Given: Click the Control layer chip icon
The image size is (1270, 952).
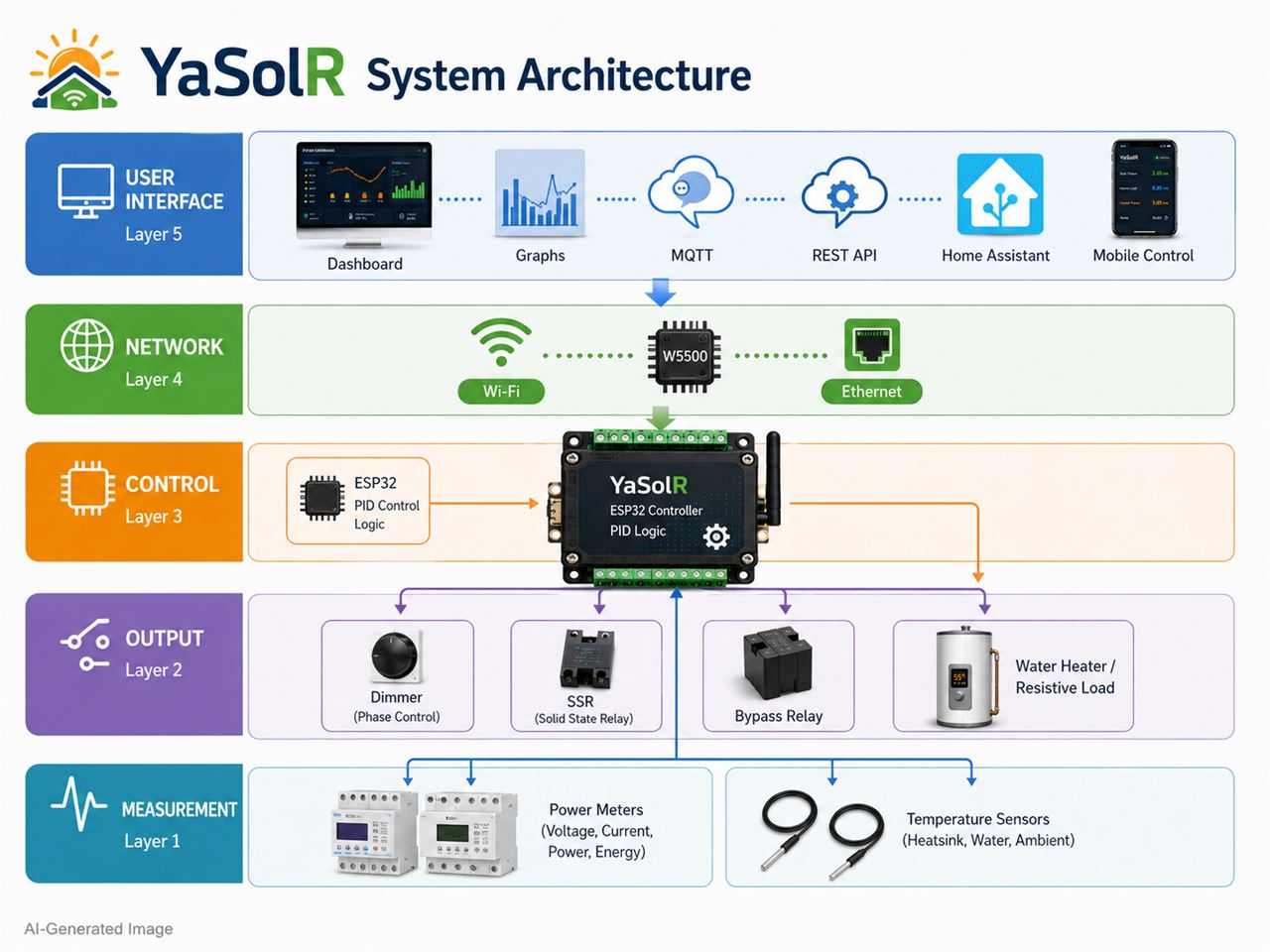Looking at the screenshot, I should click(x=87, y=487).
